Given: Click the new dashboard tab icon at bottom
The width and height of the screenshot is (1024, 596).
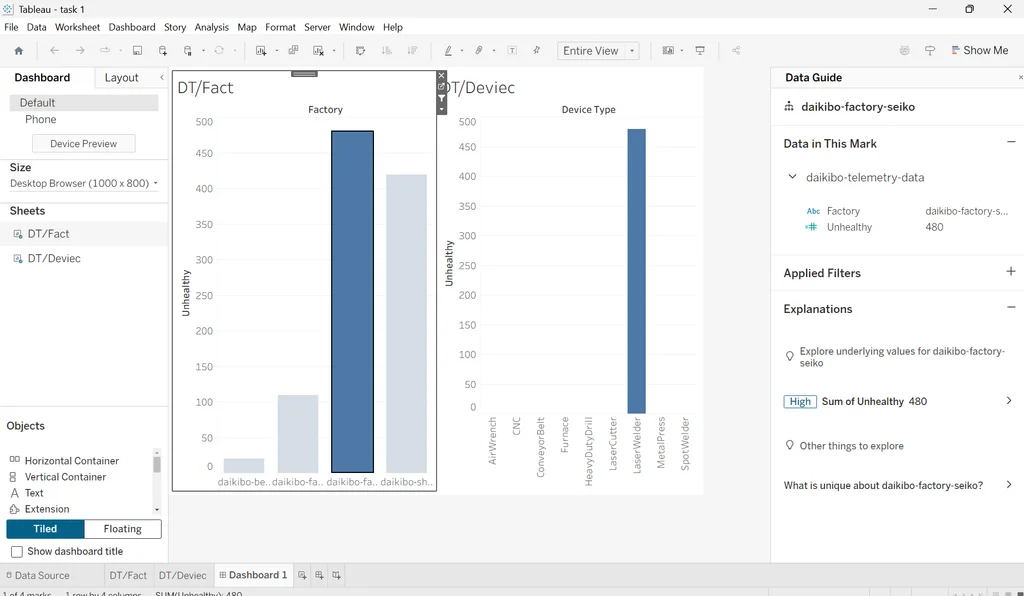Looking at the screenshot, I should click(319, 575).
